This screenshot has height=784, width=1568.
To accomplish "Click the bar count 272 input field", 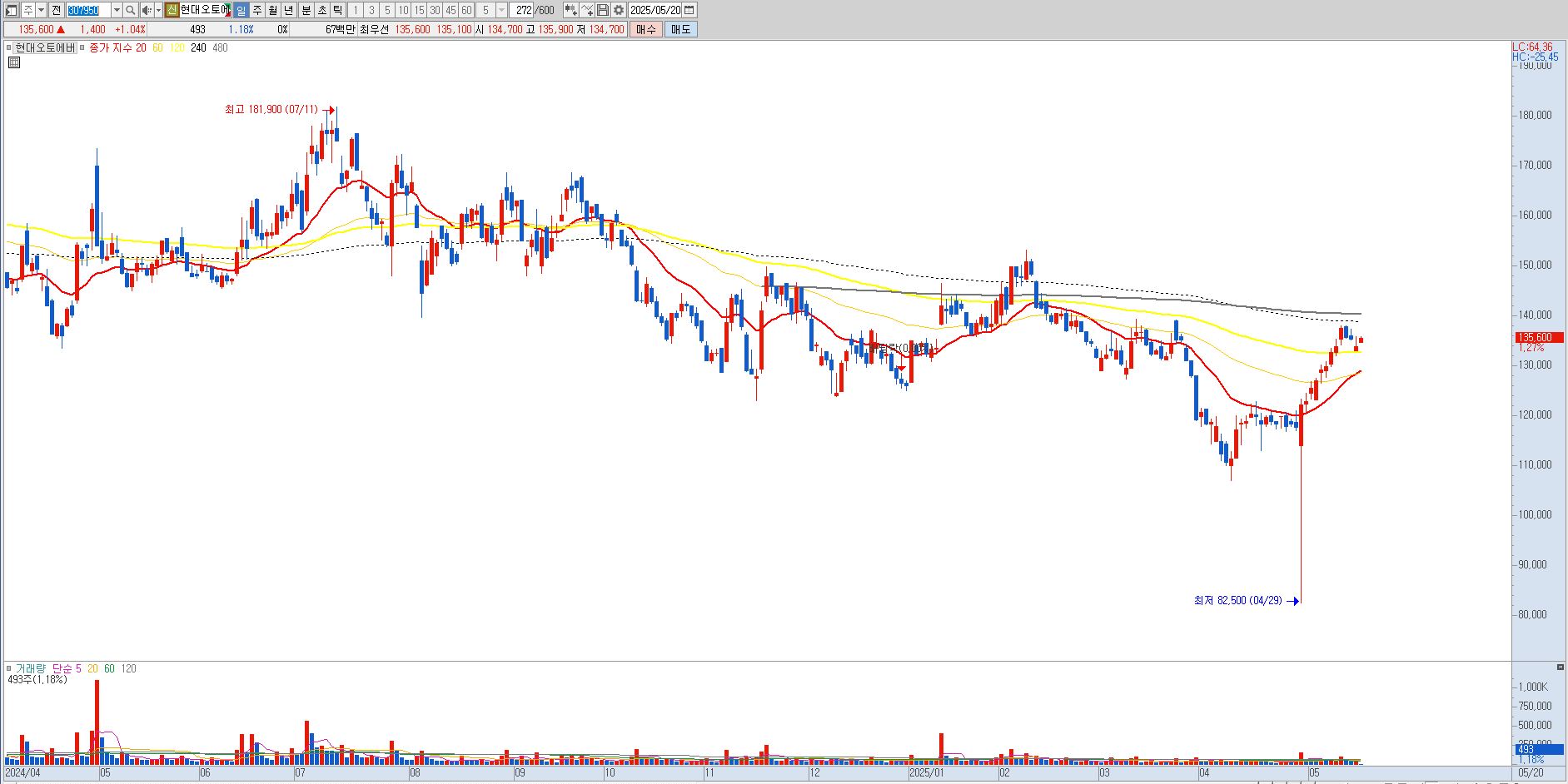I will click(x=521, y=10).
